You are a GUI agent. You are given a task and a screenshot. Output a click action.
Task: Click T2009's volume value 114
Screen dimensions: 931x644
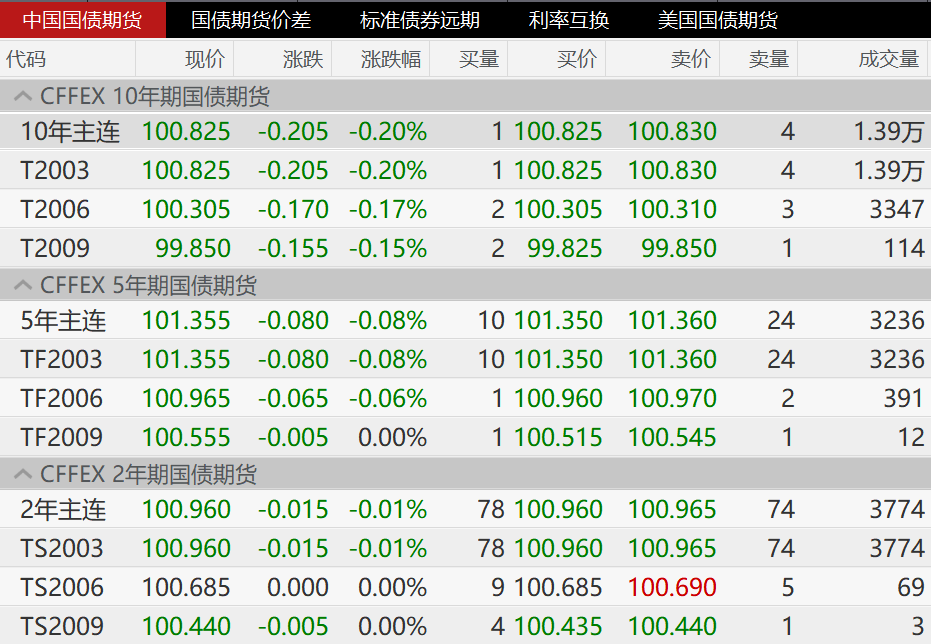tap(904, 248)
